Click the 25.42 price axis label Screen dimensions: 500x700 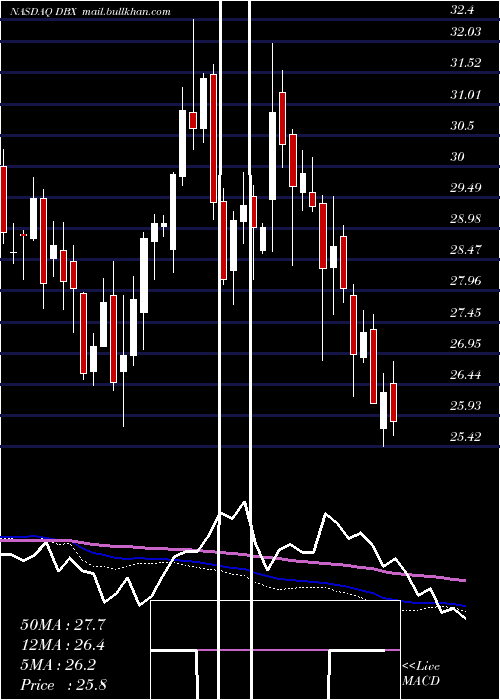click(x=466, y=437)
